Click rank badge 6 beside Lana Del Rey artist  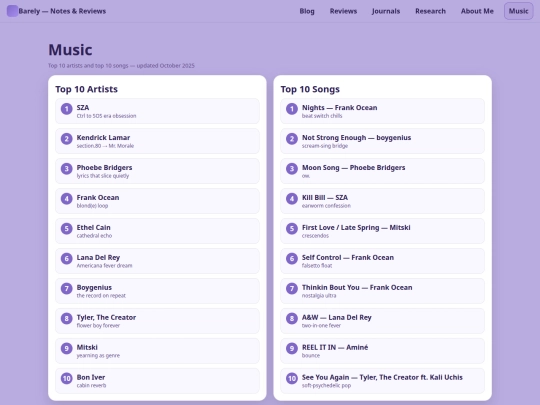[x=66, y=259]
